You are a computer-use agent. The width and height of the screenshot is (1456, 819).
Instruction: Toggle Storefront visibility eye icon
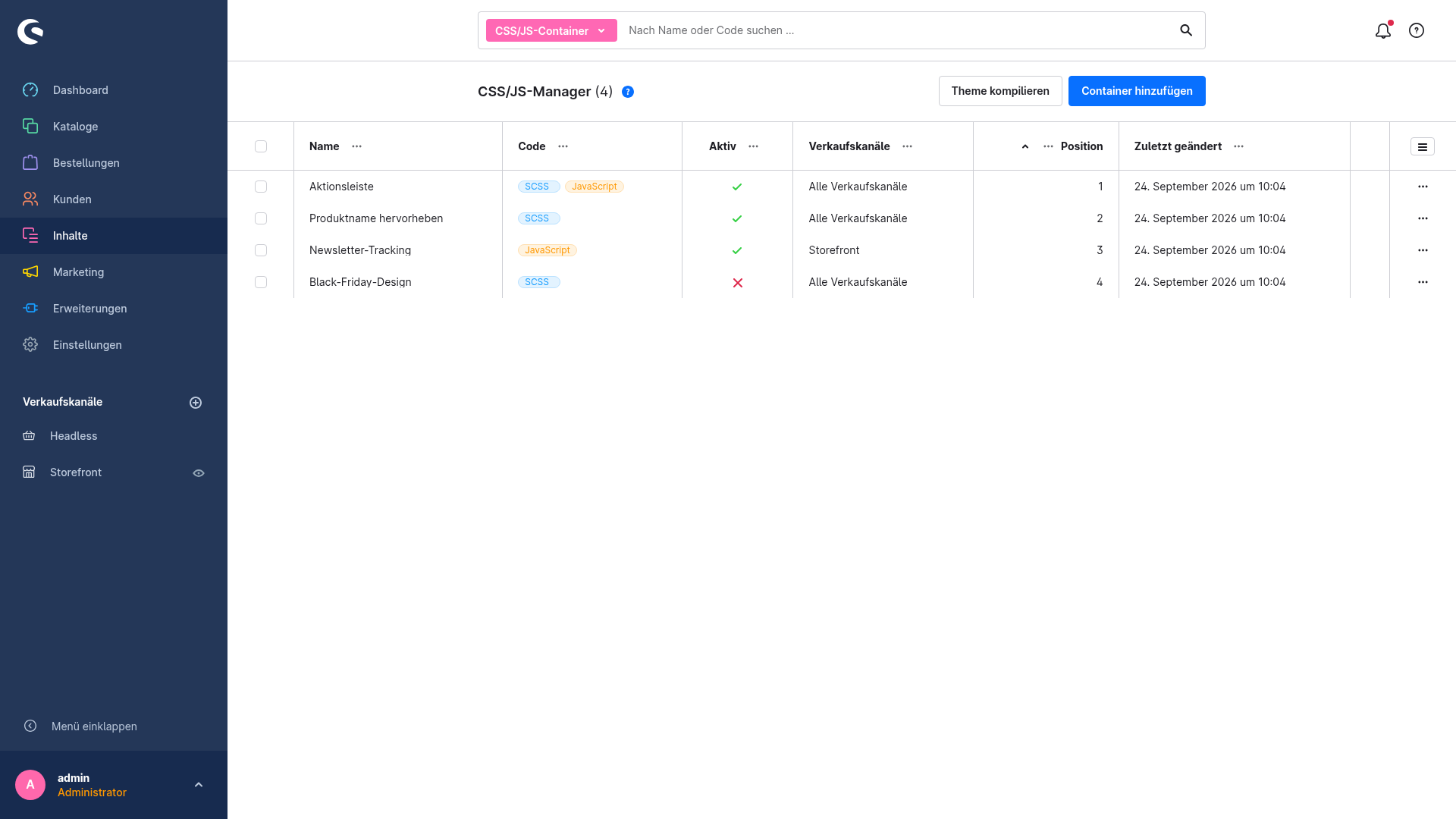pos(199,473)
